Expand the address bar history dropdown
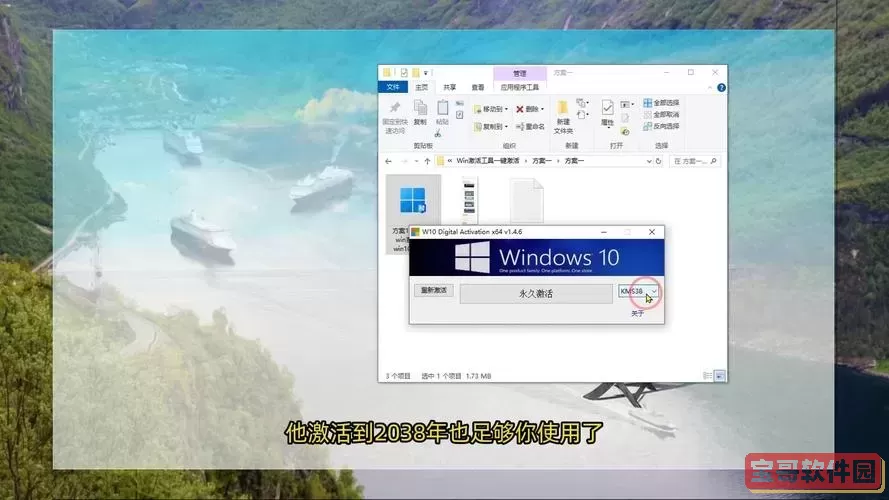889x500 pixels. (x=649, y=162)
